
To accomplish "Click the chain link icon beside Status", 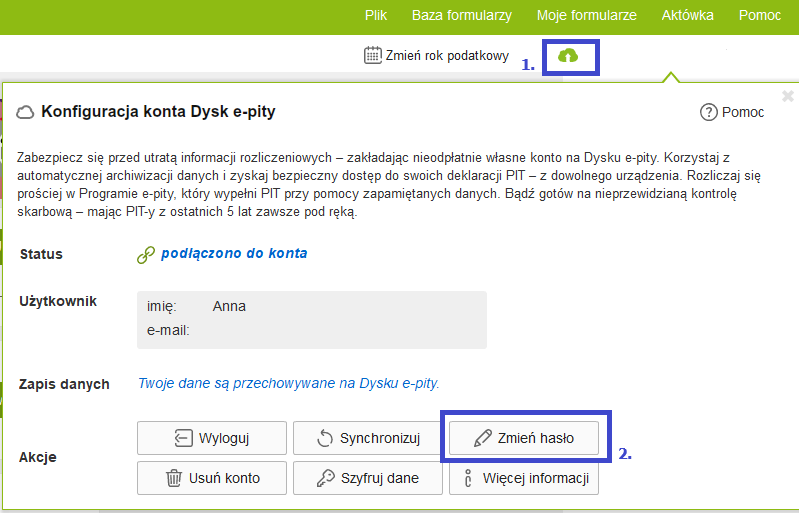I will click(145, 255).
